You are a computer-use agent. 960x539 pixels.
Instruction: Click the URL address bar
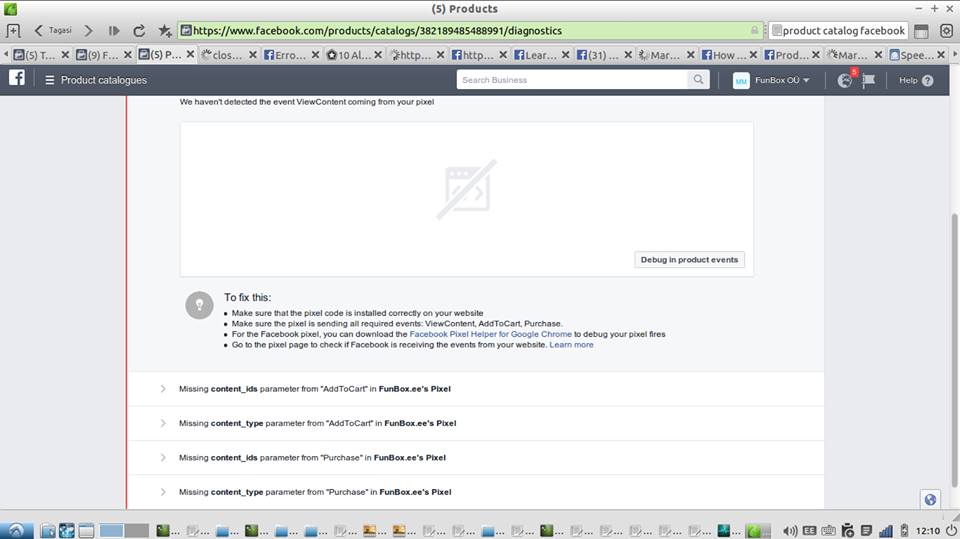470,31
